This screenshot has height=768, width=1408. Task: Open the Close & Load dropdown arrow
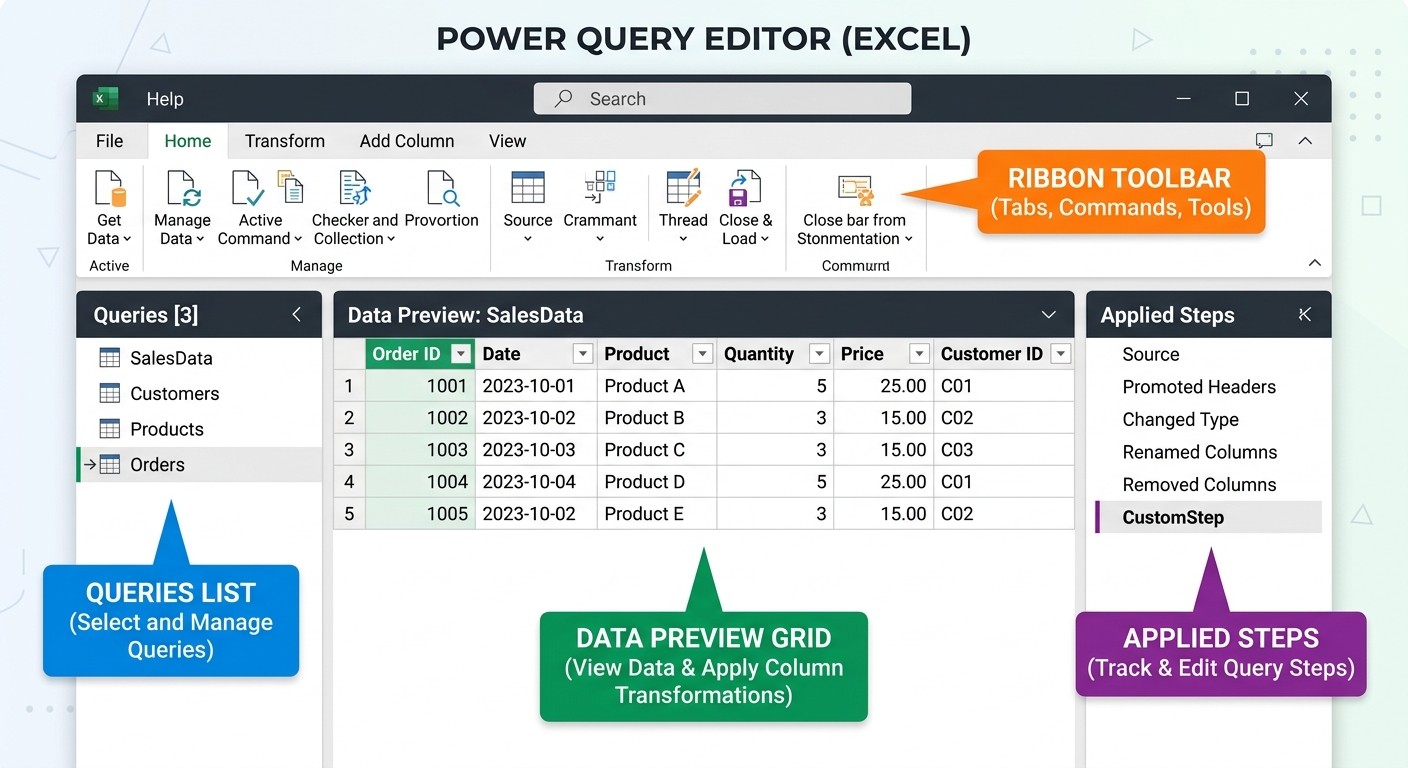pyautogui.click(x=765, y=239)
